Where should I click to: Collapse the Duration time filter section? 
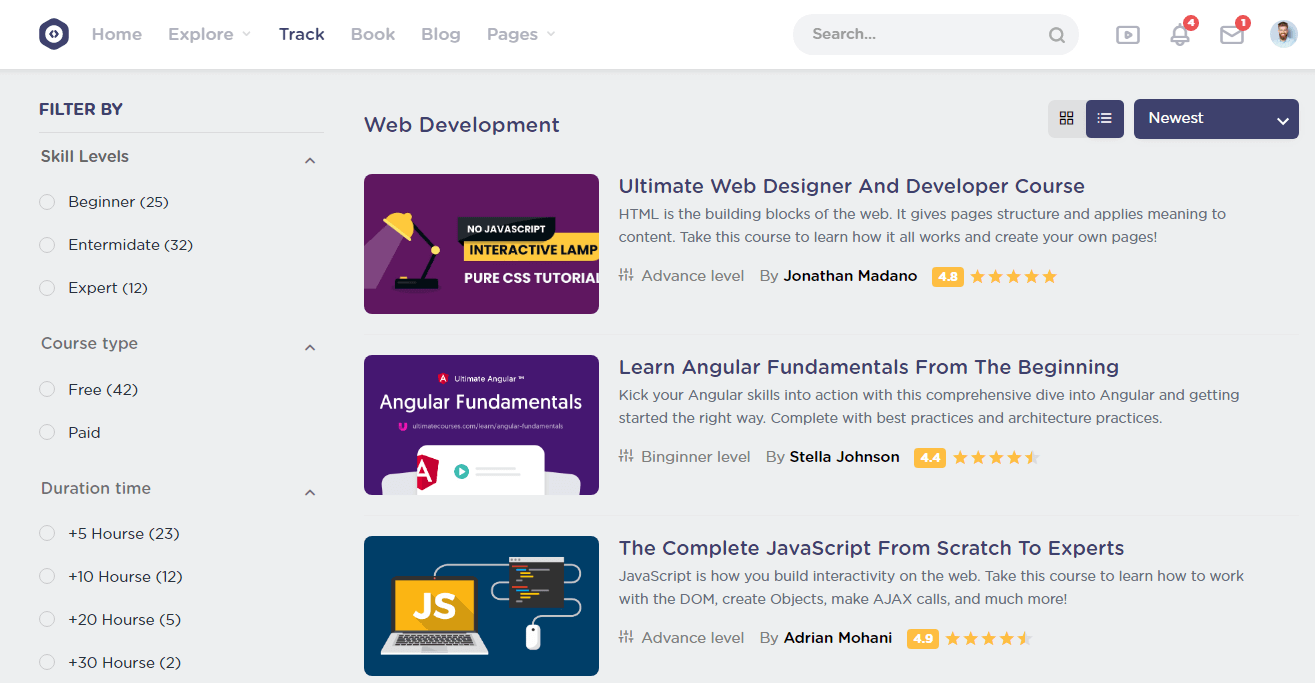click(x=310, y=492)
